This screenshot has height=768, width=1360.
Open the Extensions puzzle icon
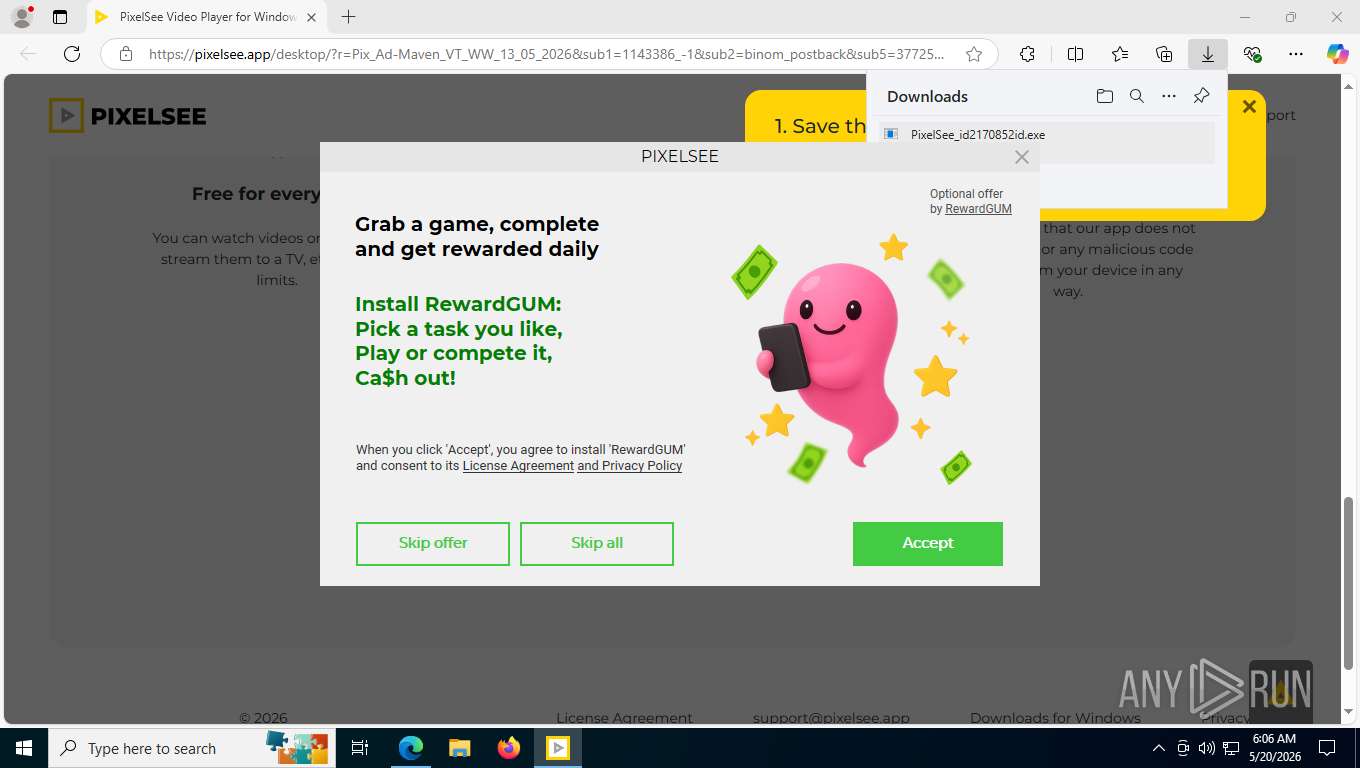(x=1027, y=54)
